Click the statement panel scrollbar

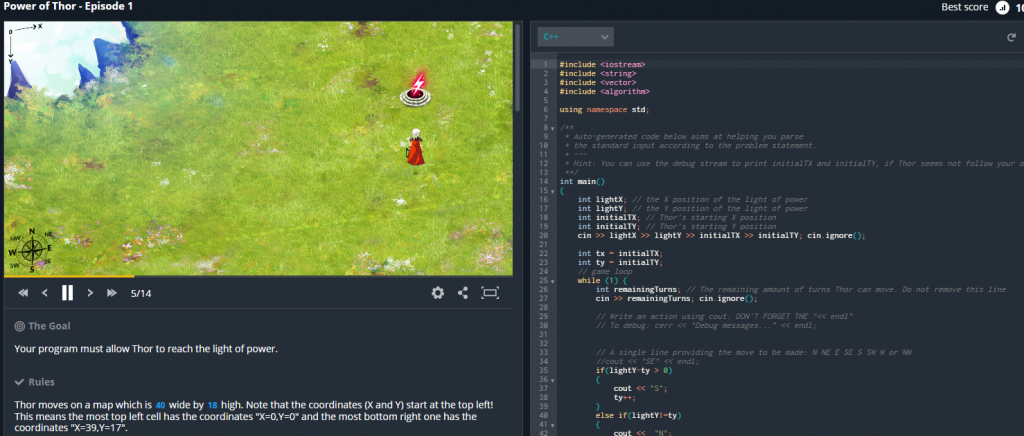click(x=519, y=69)
